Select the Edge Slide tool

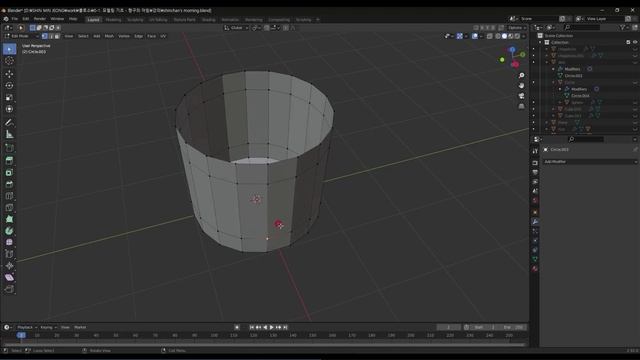(9, 254)
